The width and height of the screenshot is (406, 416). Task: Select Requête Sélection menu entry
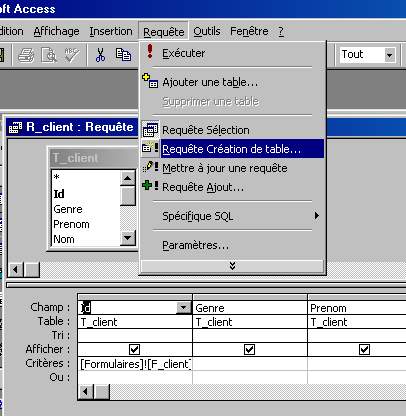pyautogui.click(x=232, y=130)
